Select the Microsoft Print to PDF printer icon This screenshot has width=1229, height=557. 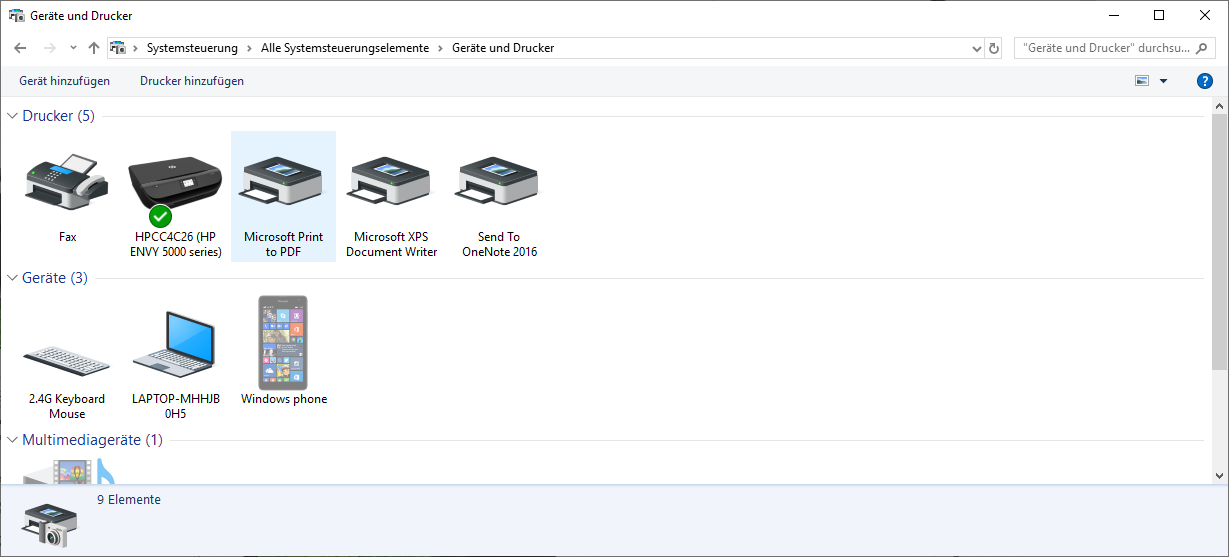pos(283,183)
